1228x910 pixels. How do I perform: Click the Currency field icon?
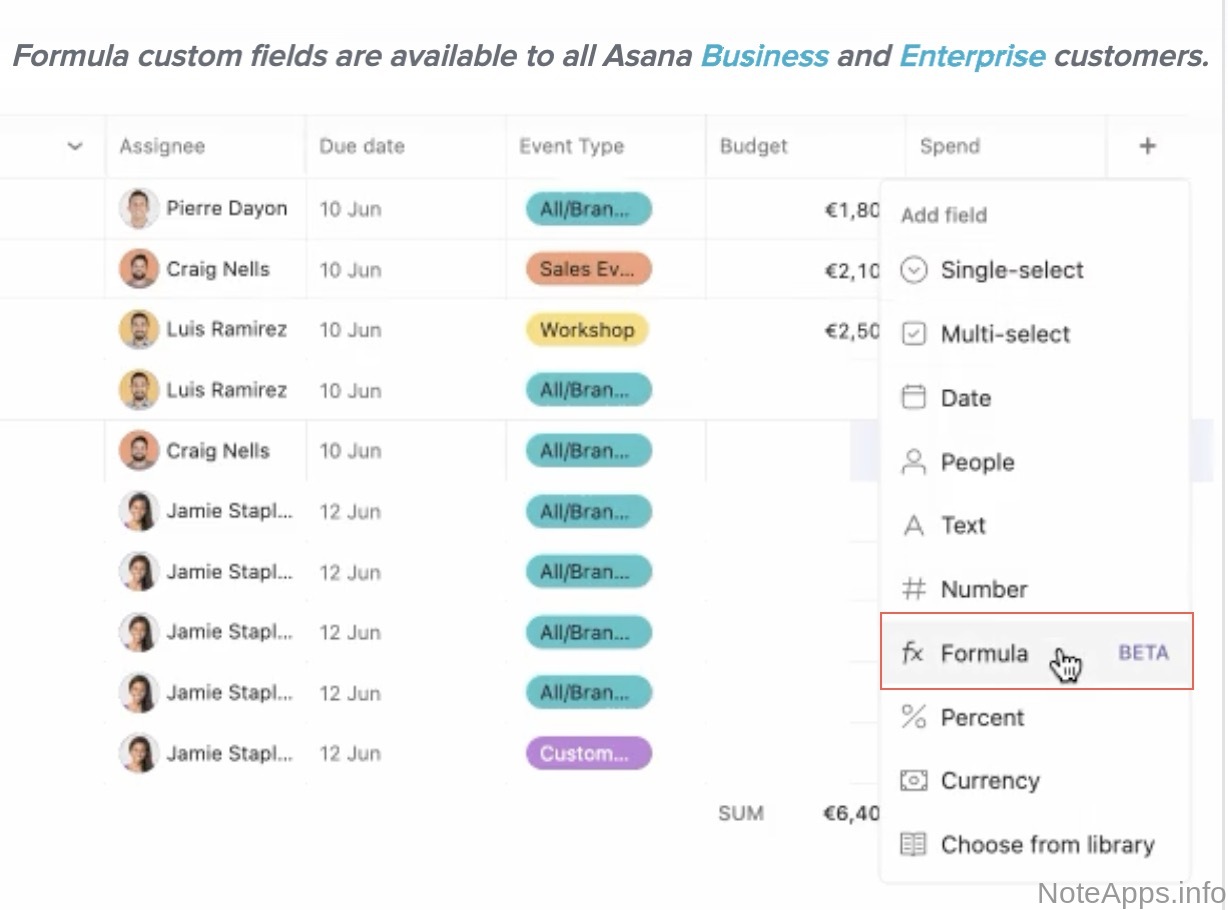[x=913, y=781]
